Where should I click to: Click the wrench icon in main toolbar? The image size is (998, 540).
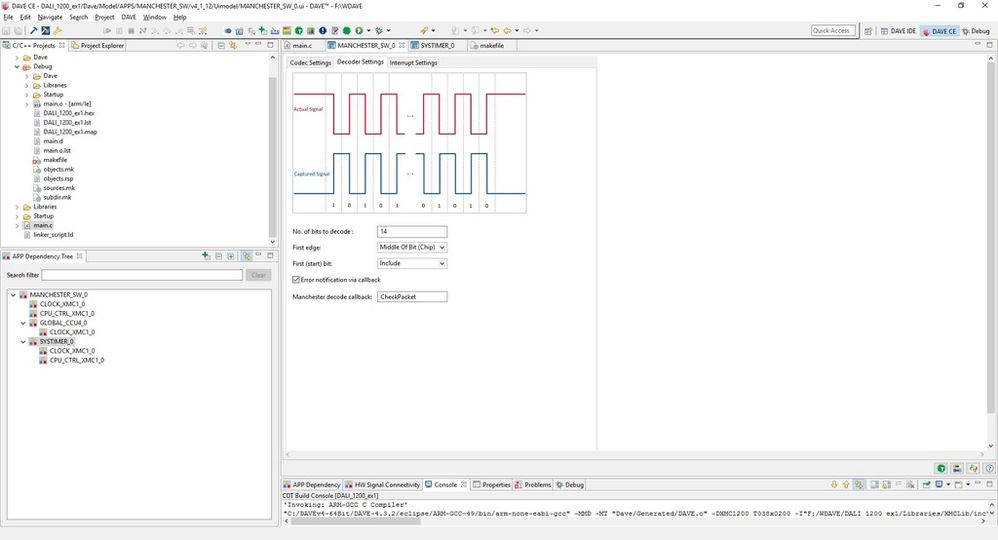[58, 30]
